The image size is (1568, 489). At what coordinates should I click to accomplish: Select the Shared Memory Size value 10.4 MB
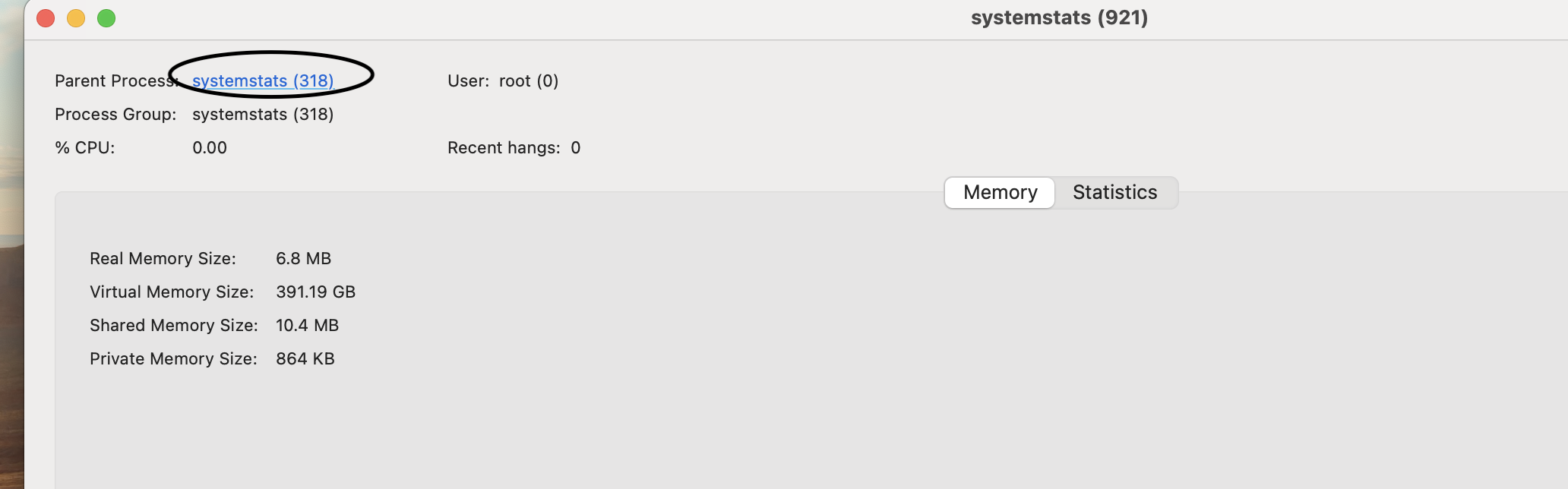pos(307,325)
